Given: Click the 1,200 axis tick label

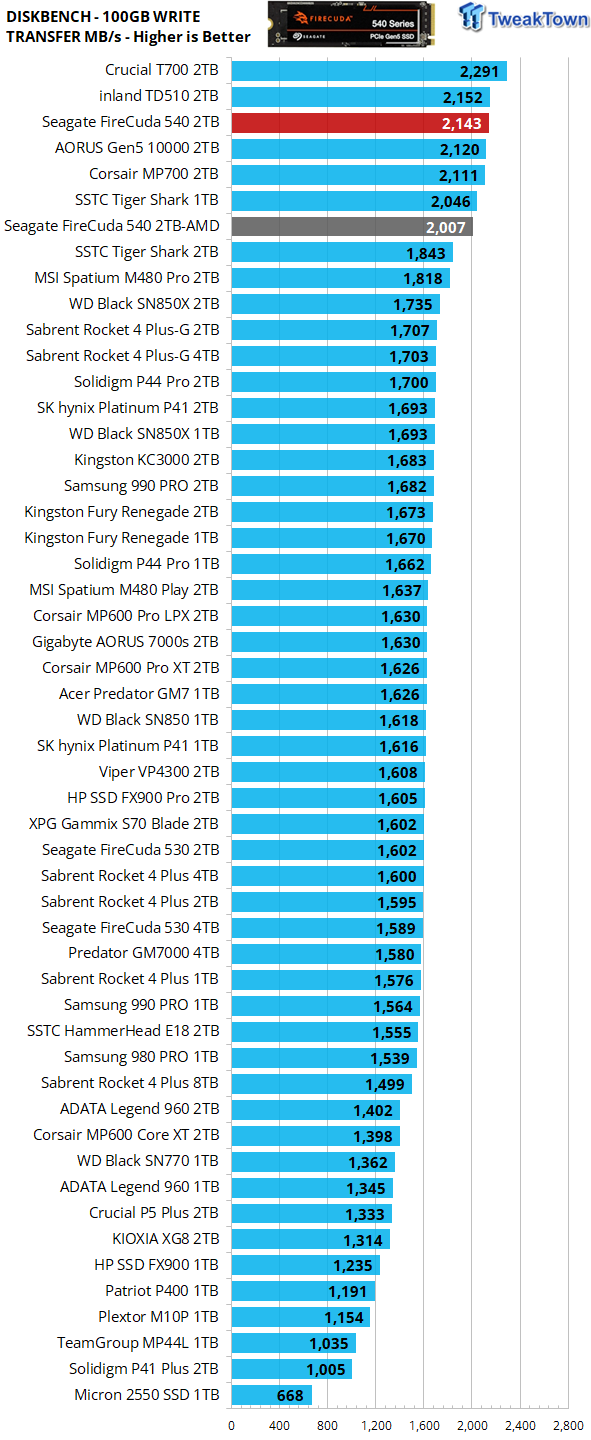Looking at the screenshot, I should coord(376,1426).
